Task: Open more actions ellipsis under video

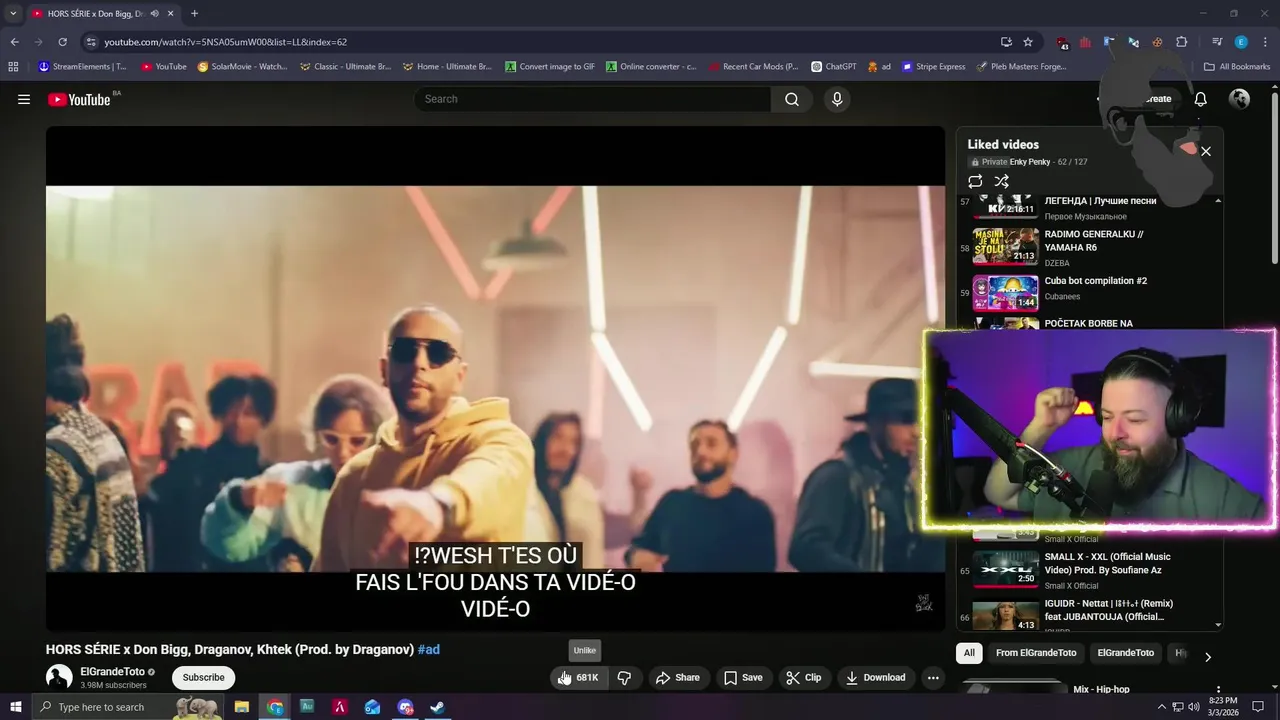Action: click(933, 678)
